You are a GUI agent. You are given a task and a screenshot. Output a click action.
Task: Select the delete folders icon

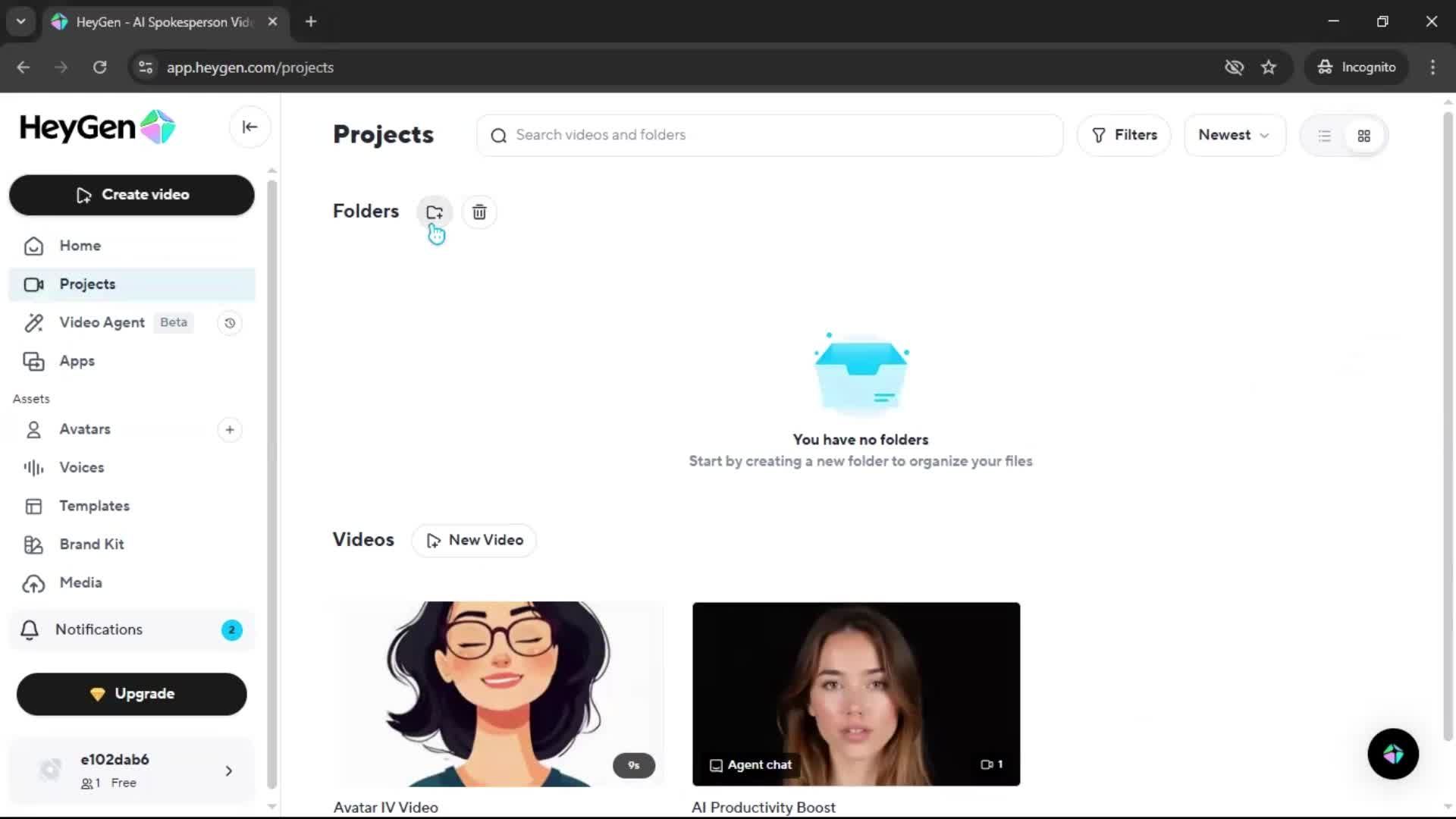coord(479,212)
